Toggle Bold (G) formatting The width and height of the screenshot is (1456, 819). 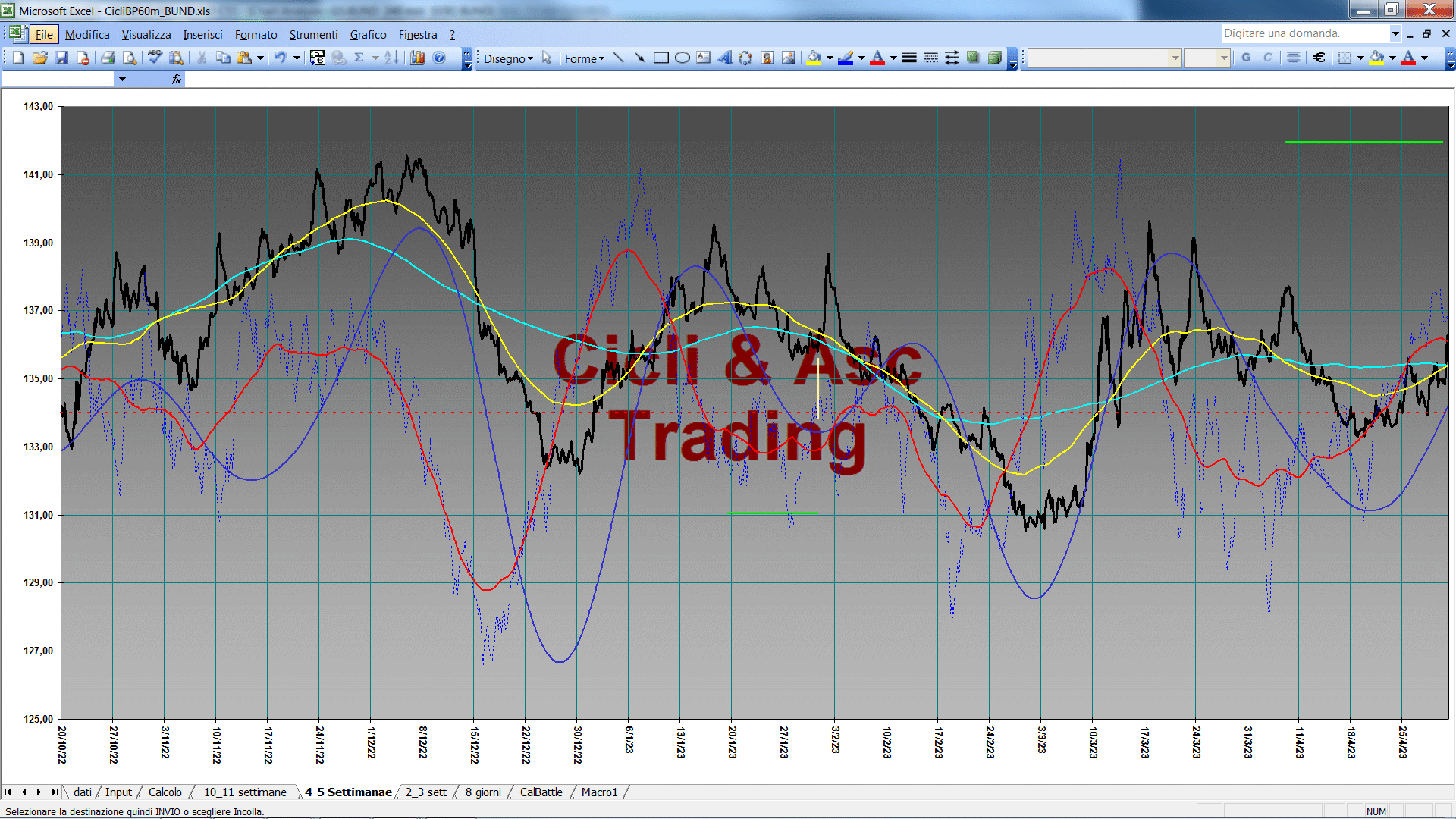[1246, 58]
